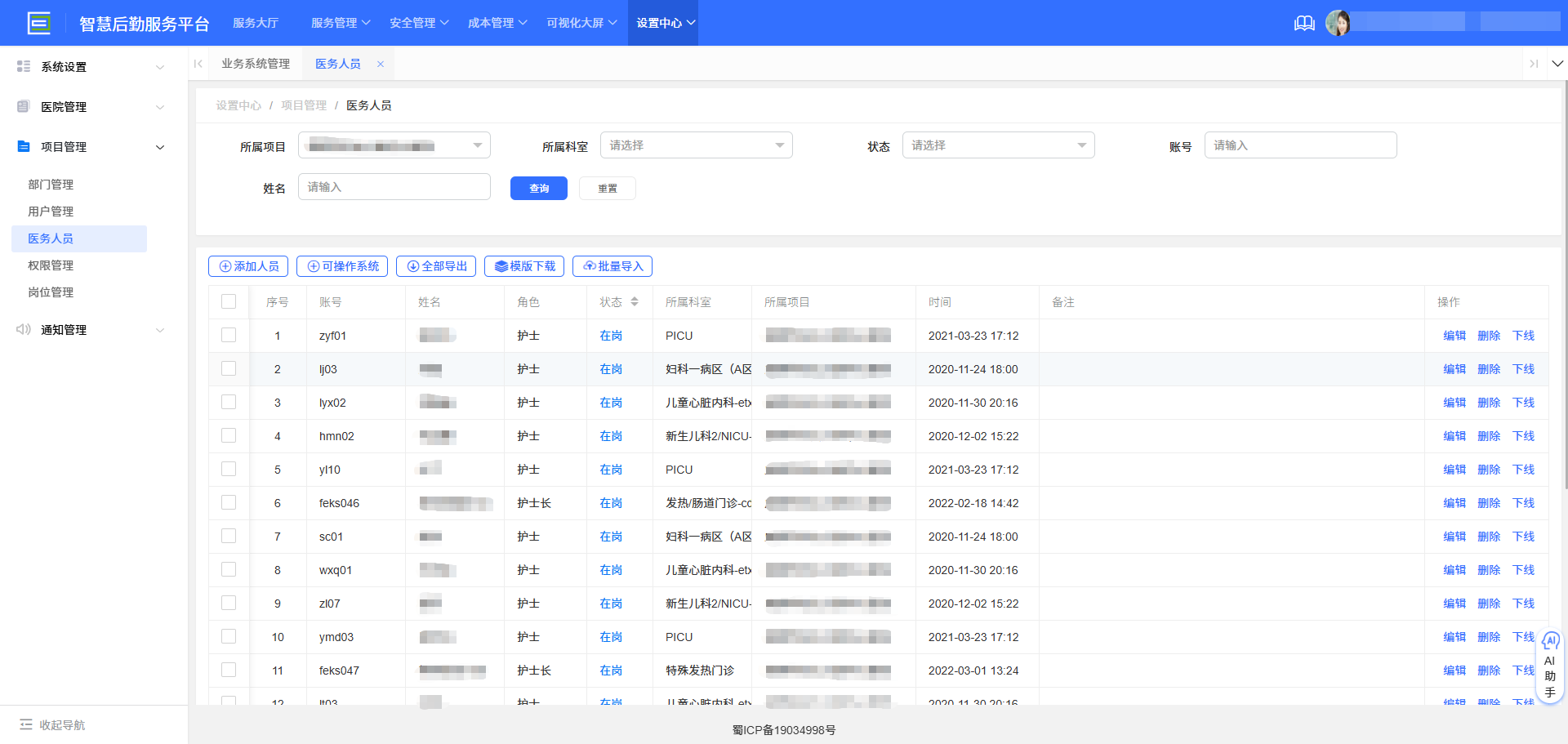The width and height of the screenshot is (1568, 744).
Task: Click the blue 查询 button
Action: pyautogui.click(x=538, y=189)
